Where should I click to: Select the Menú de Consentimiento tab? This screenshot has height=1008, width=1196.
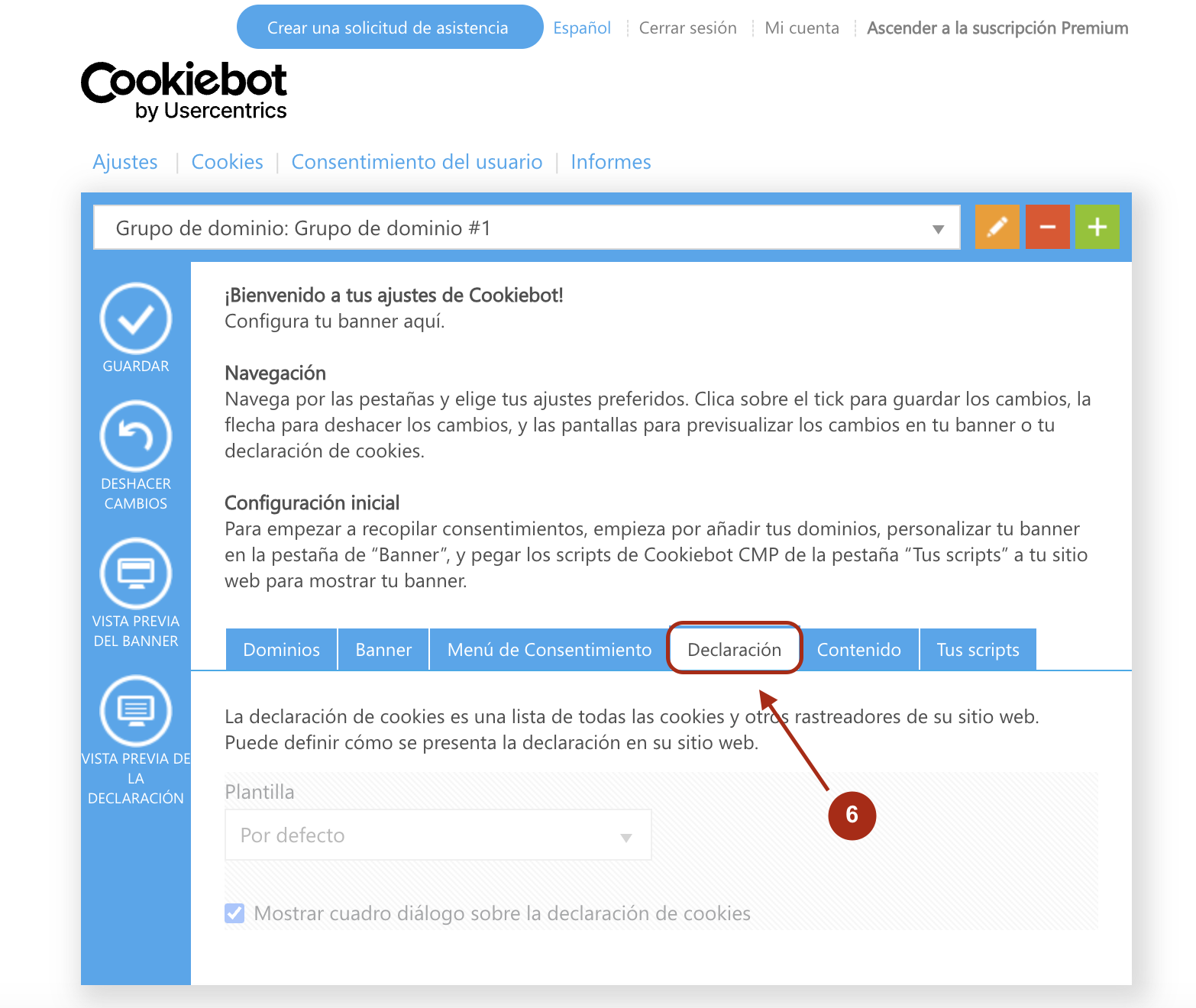(x=550, y=650)
